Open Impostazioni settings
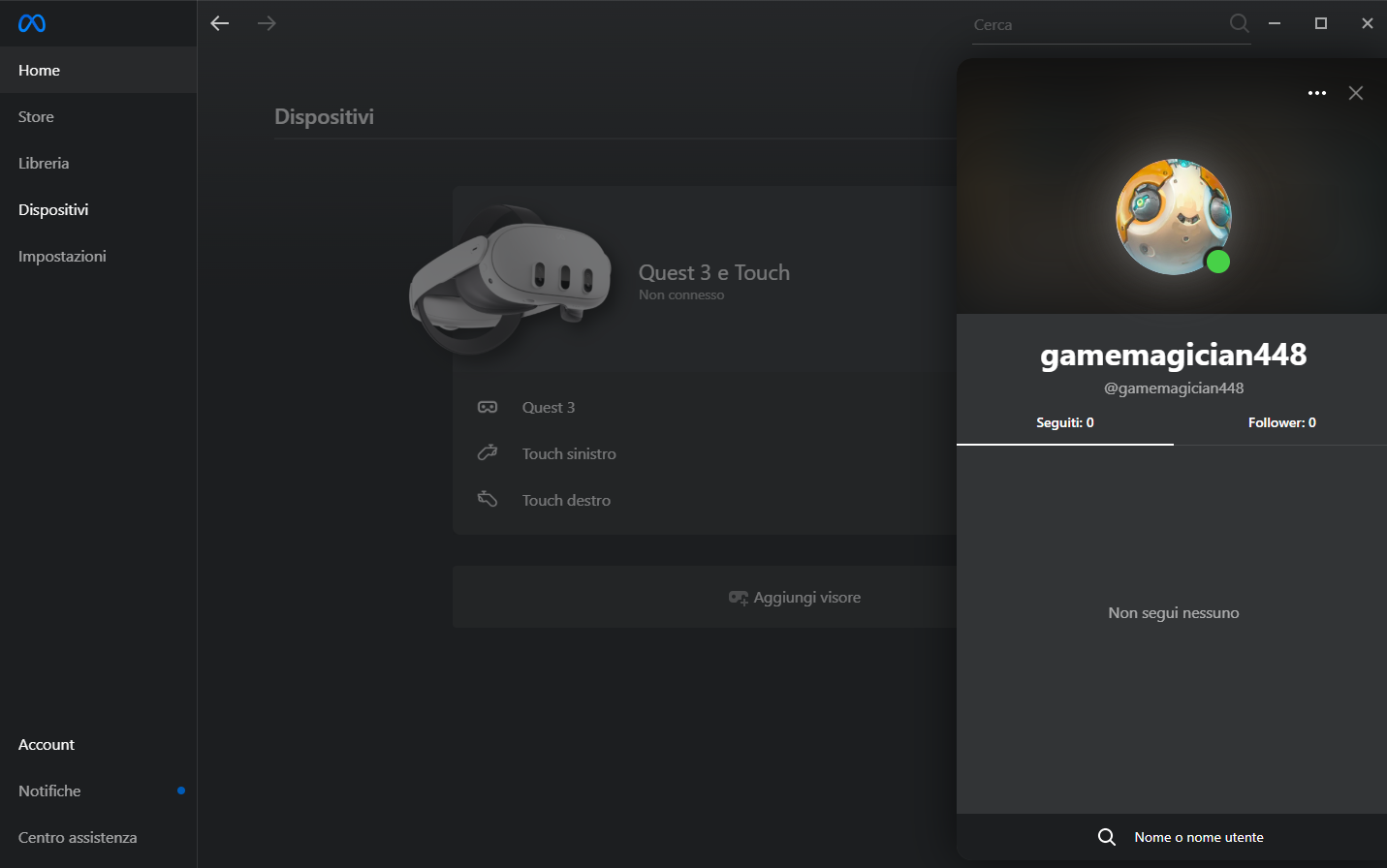The width and height of the screenshot is (1387, 868). (98, 256)
